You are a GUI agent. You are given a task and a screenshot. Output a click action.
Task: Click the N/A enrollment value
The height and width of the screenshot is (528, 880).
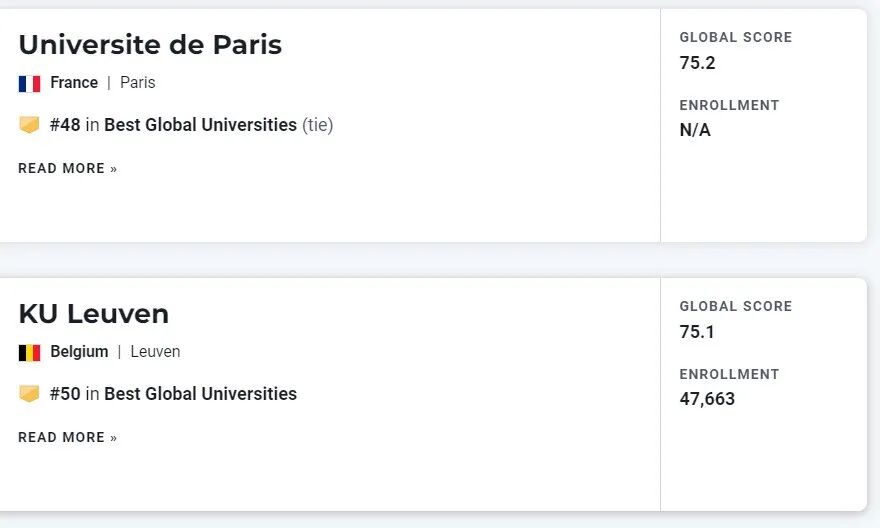(x=695, y=130)
